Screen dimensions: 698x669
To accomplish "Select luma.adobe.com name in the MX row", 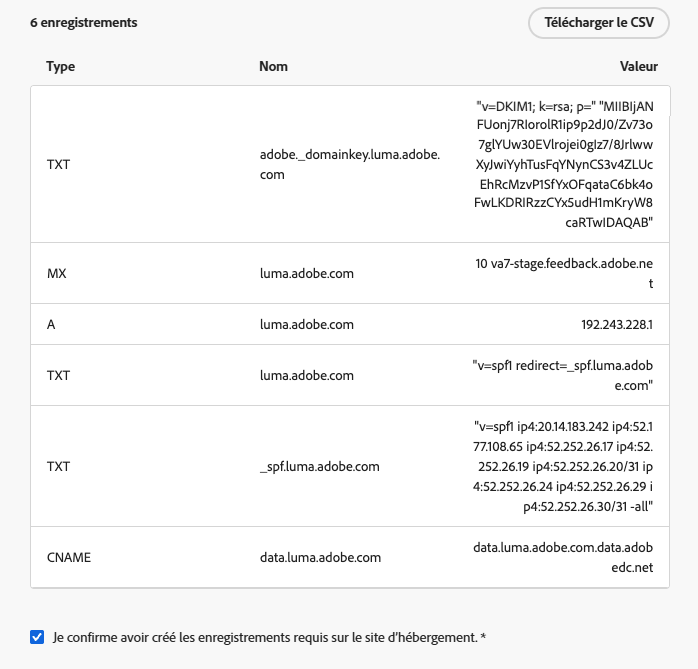I will coord(307,273).
